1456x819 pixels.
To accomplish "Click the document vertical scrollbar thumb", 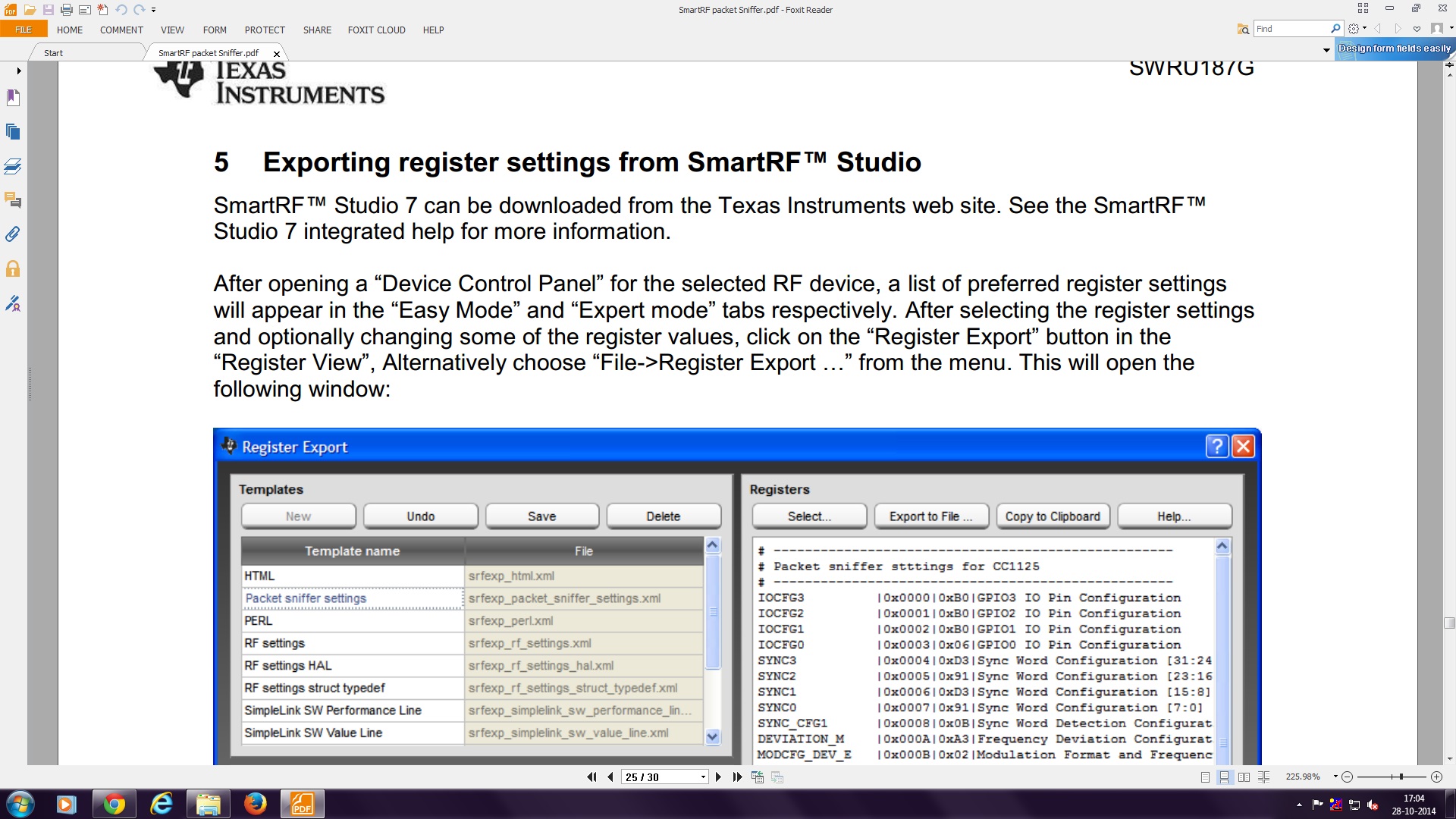I will [x=1449, y=623].
